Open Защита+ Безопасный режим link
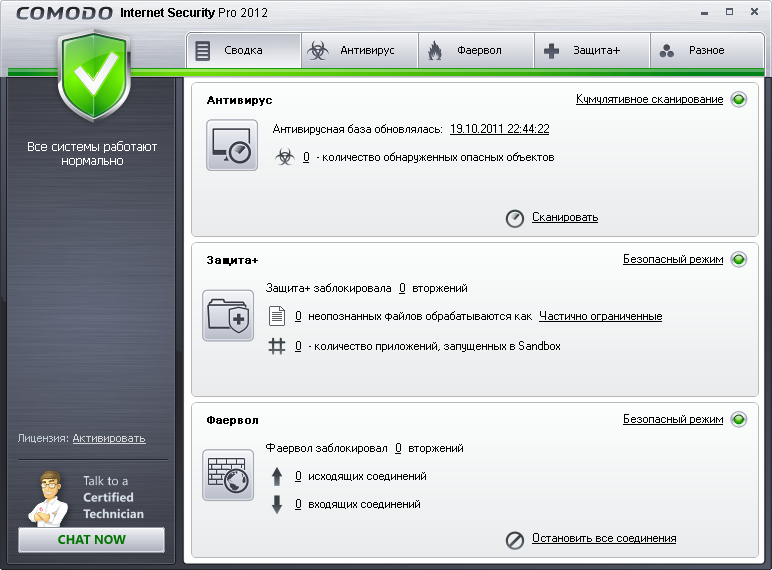Viewport: 772px width, 570px height. (x=673, y=259)
